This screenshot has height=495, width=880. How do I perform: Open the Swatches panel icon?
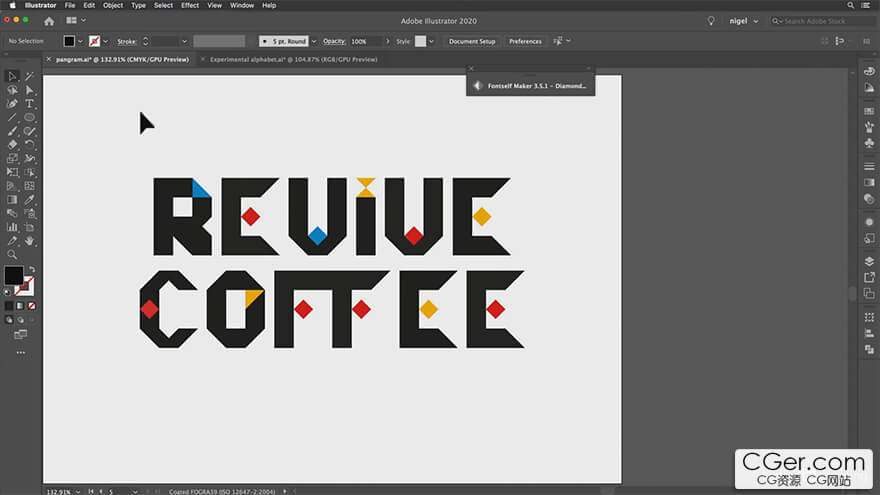[869, 111]
